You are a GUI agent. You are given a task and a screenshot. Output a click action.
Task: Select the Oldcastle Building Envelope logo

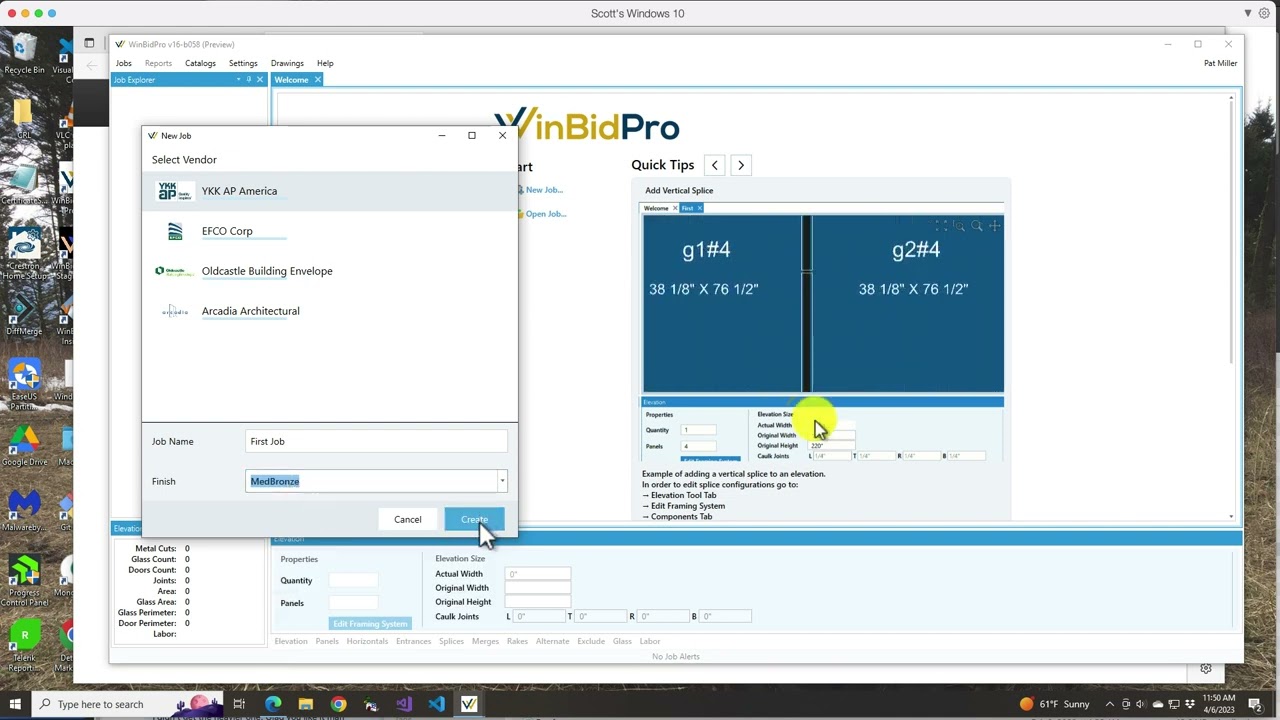click(174, 271)
